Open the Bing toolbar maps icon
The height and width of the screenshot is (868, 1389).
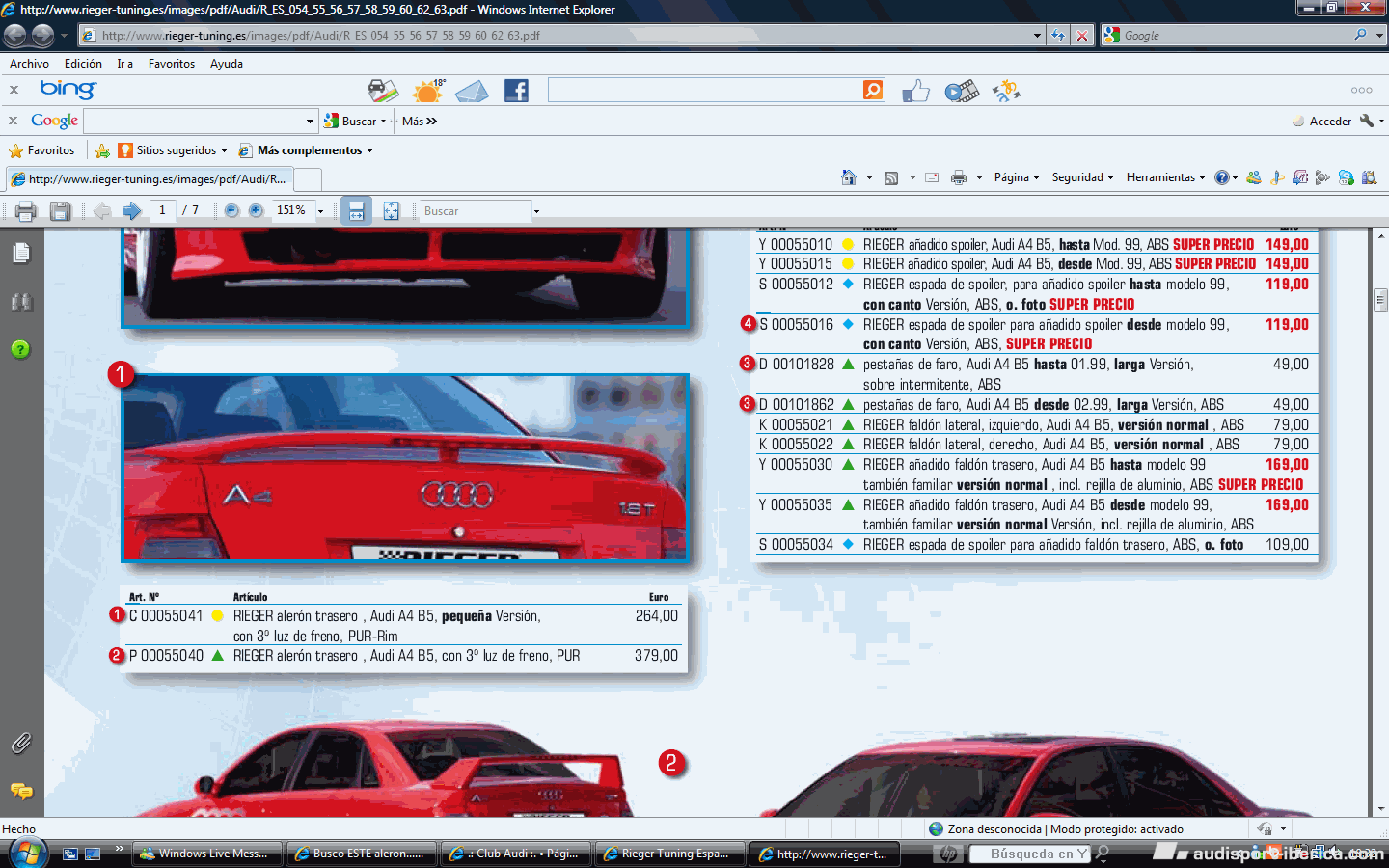pyautogui.click(x=383, y=92)
